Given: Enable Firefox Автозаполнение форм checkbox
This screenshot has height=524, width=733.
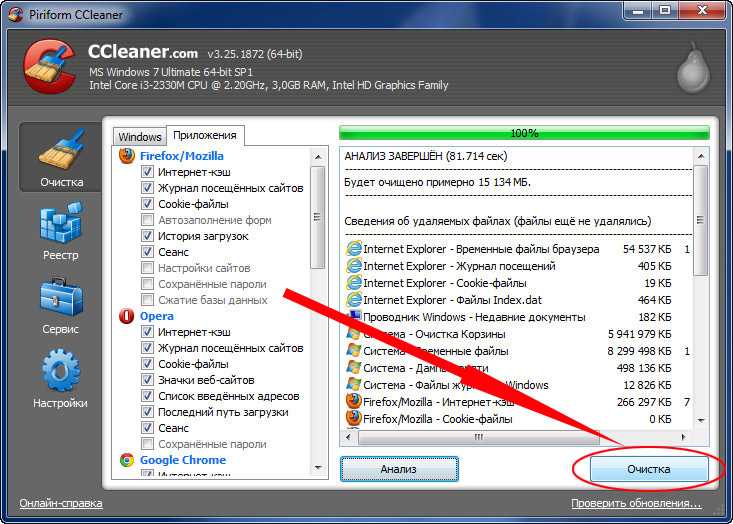Looking at the screenshot, I should (147, 220).
